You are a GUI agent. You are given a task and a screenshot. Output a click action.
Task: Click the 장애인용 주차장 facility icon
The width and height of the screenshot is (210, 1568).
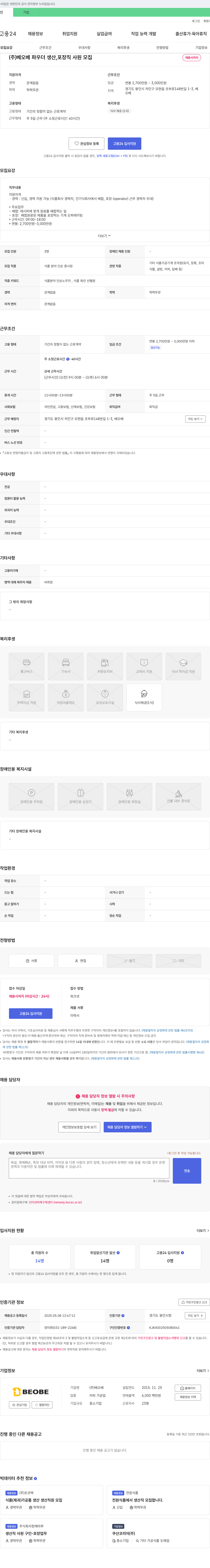tap(31, 797)
